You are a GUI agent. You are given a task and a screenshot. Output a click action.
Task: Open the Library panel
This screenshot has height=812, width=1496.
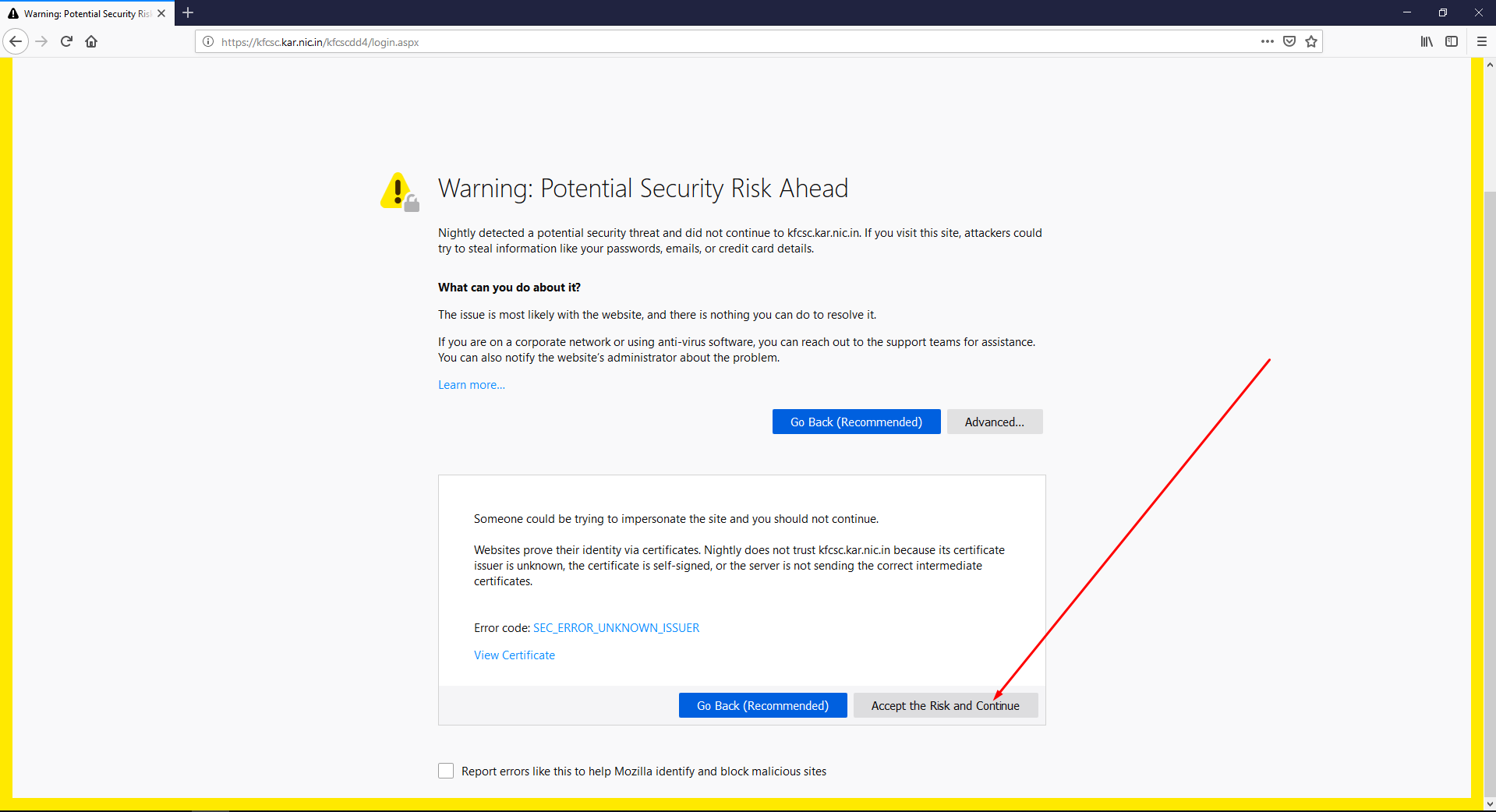pos(1427,41)
